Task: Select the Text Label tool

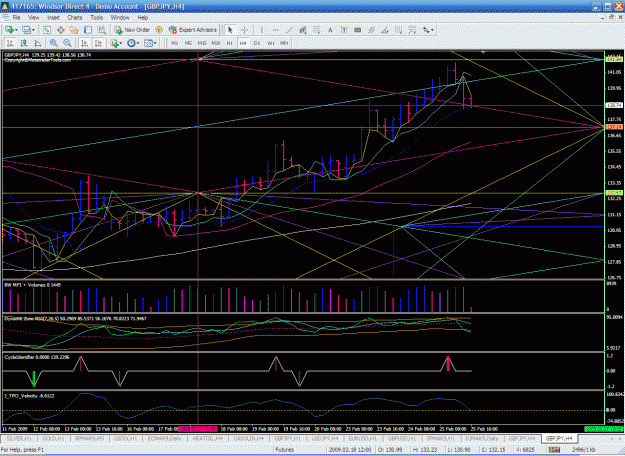Action: click(x=344, y=30)
